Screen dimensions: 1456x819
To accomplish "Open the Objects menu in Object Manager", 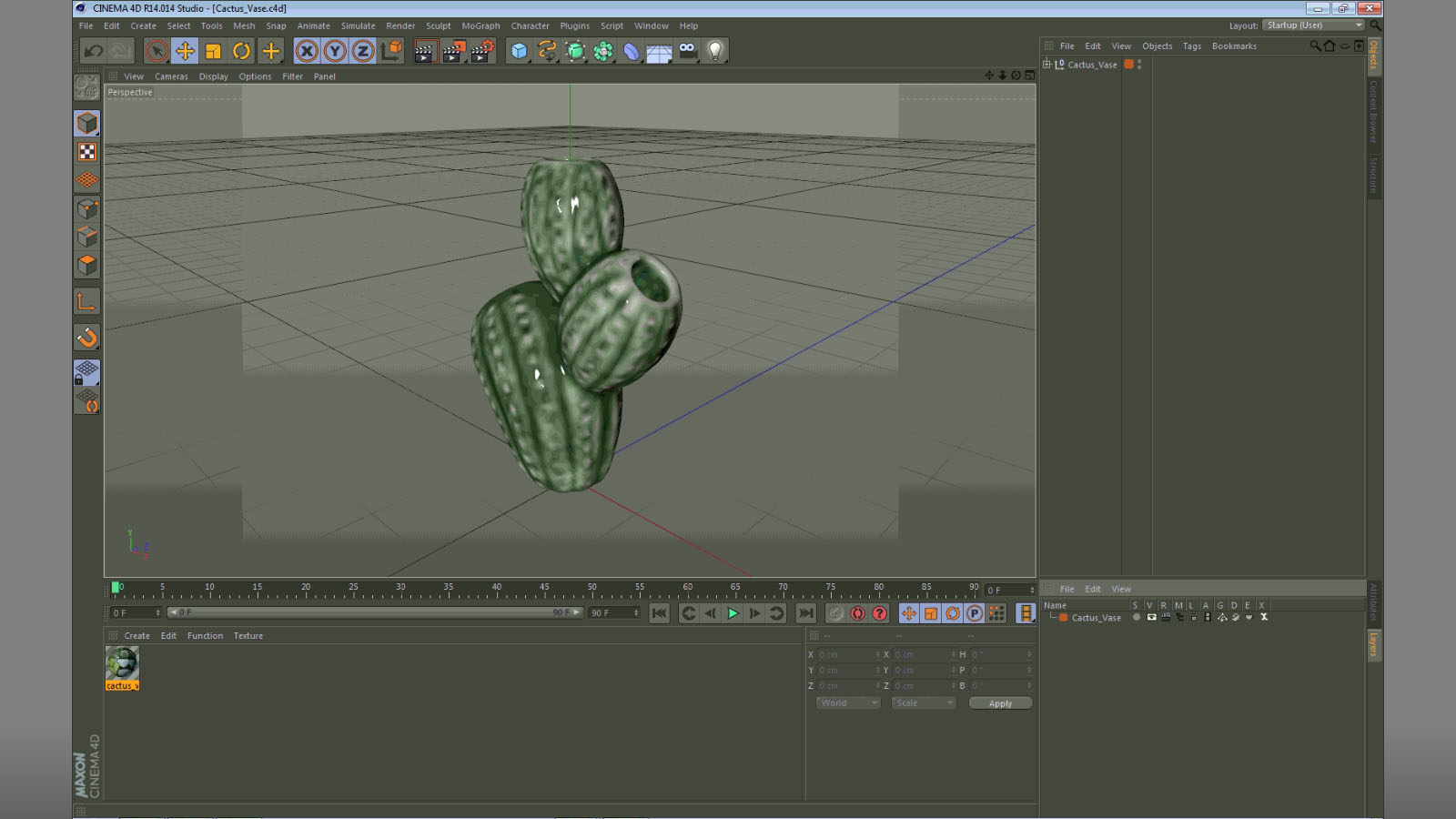I will pyautogui.click(x=1157, y=45).
